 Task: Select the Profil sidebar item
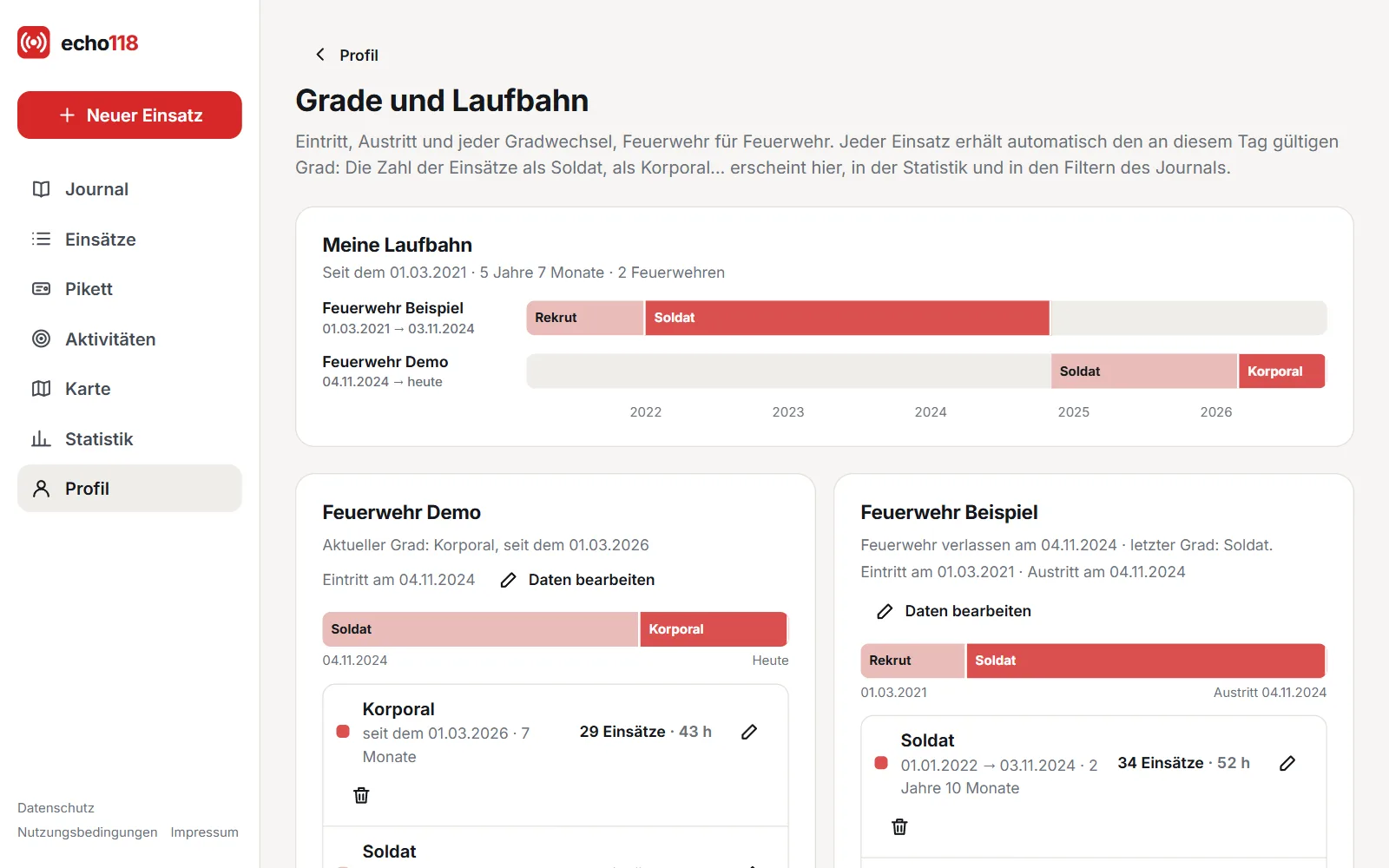point(129,489)
